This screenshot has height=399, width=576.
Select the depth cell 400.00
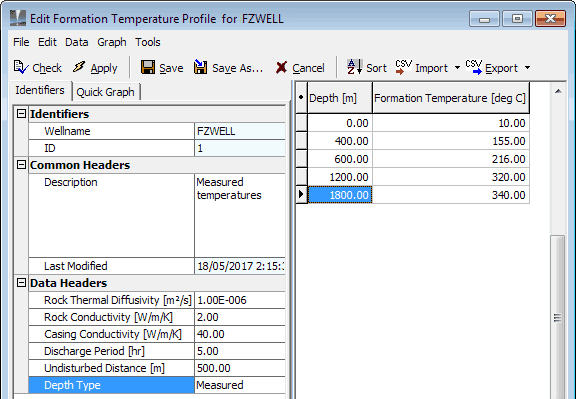340,141
